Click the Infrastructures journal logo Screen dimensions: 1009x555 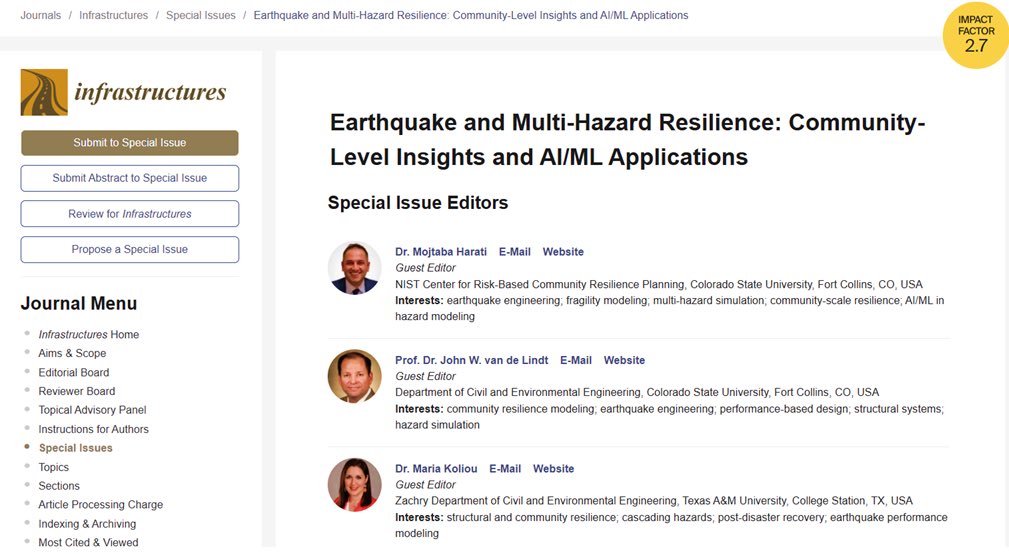[x=124, y=92]
